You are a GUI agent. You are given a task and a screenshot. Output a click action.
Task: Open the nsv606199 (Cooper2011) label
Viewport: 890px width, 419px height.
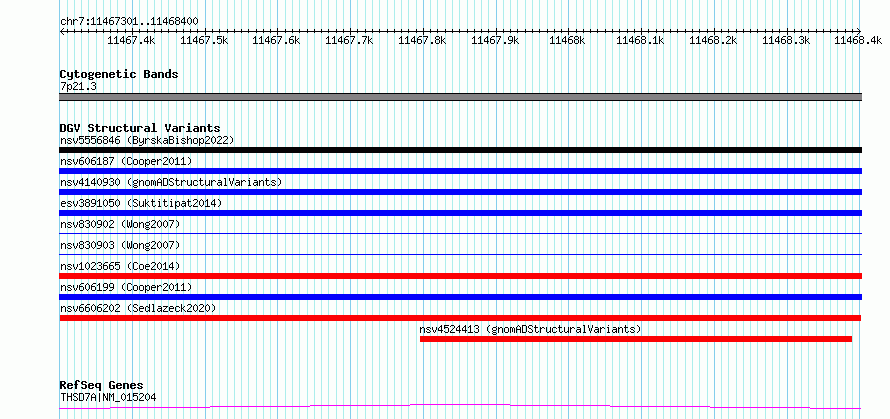(126, 287)
